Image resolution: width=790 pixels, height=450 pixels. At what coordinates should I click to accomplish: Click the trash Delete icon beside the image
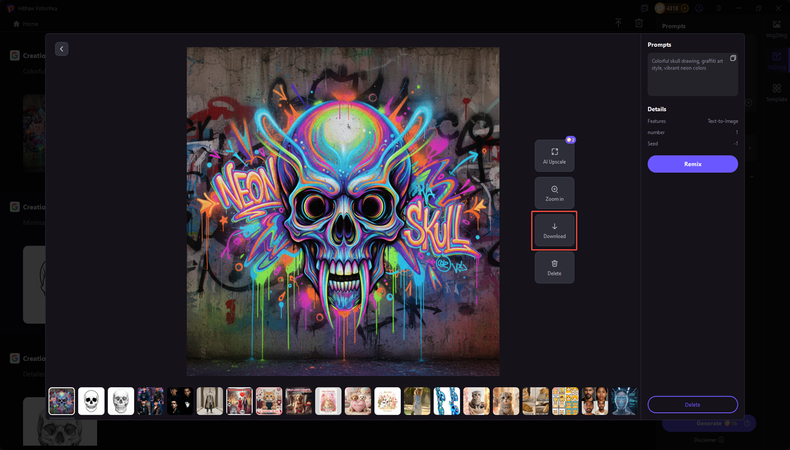click(554, 267)
